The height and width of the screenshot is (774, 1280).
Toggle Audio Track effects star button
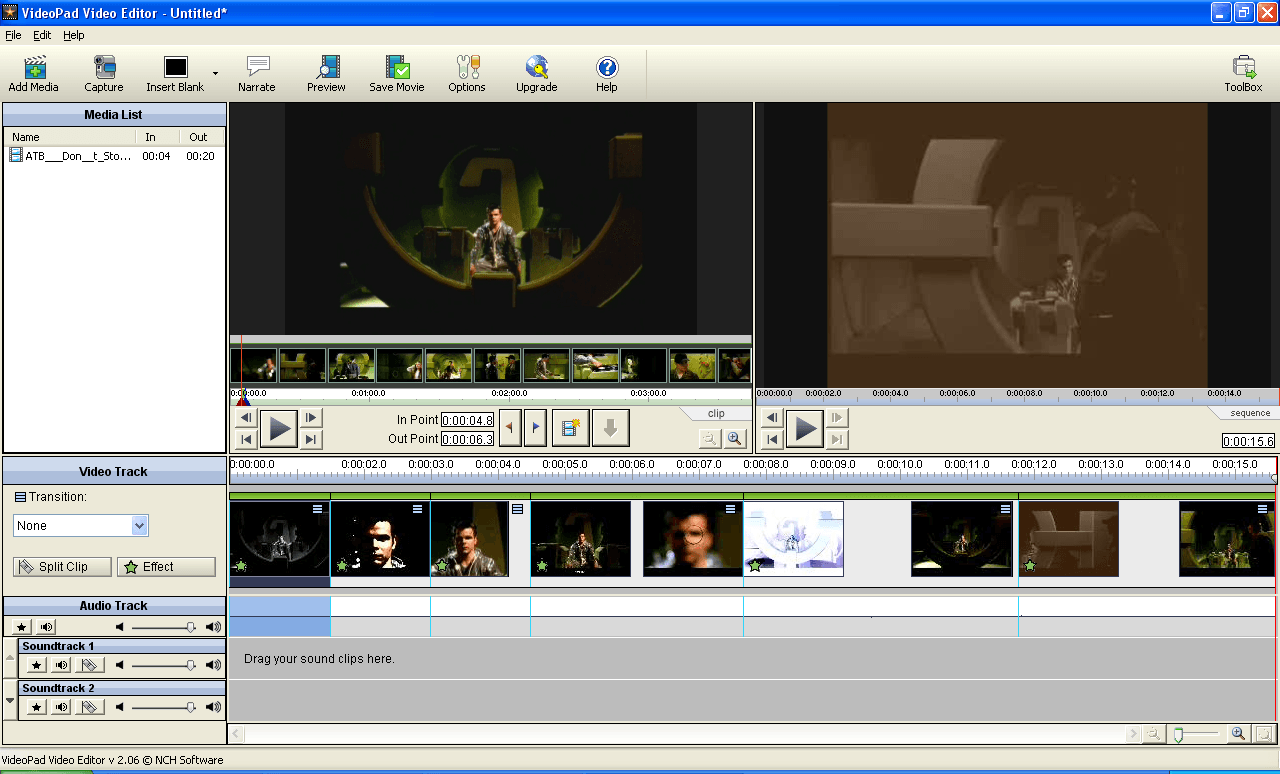(x=22, y=627)
